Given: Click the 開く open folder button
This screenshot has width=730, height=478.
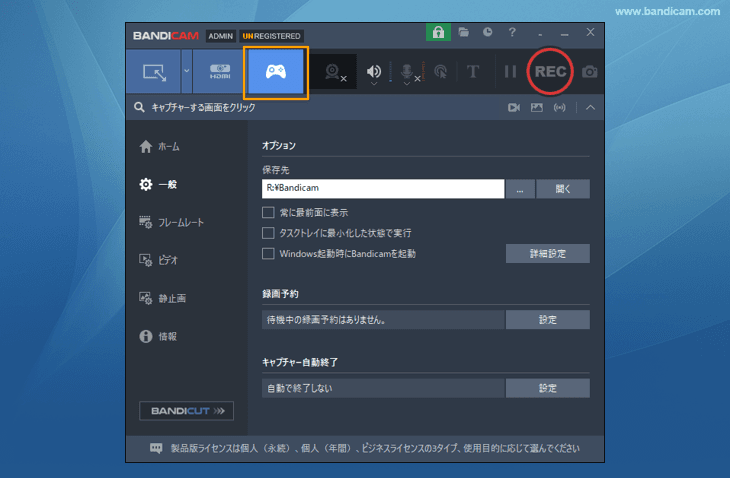Looking at the screenshot, I should click(563, 189).
